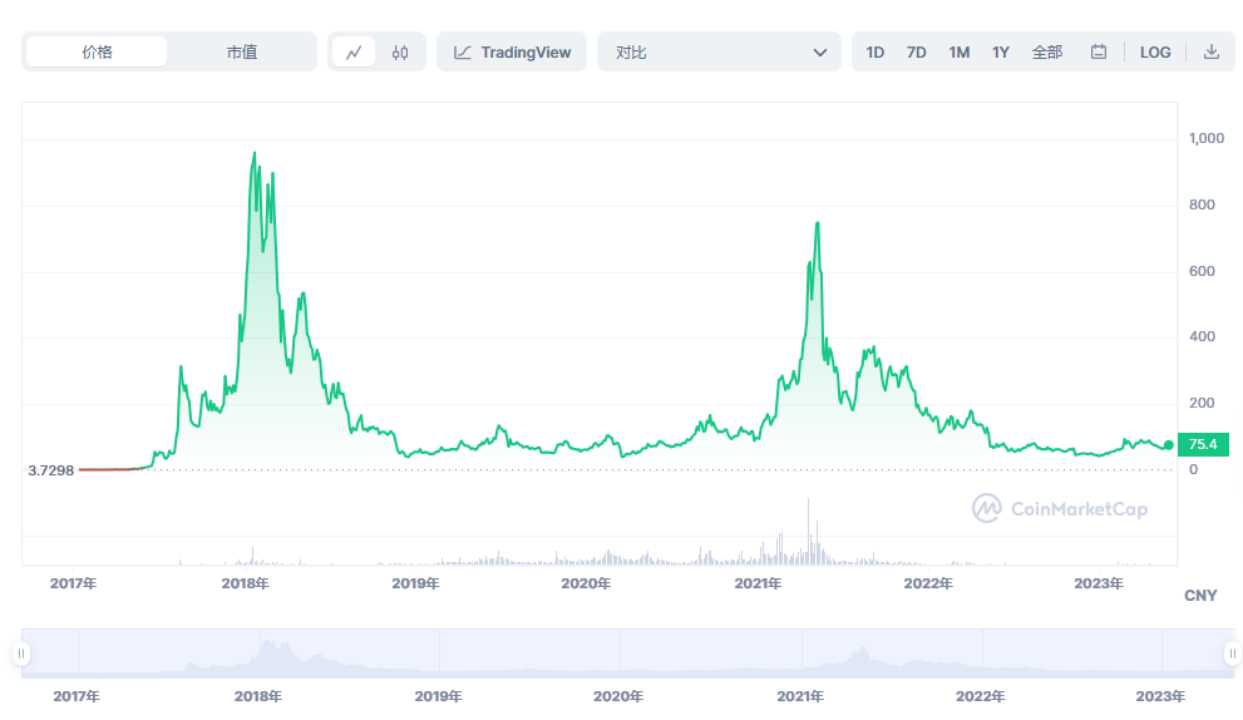Click the right range slider handle
1243x720 pixels.
[1232, 654]
